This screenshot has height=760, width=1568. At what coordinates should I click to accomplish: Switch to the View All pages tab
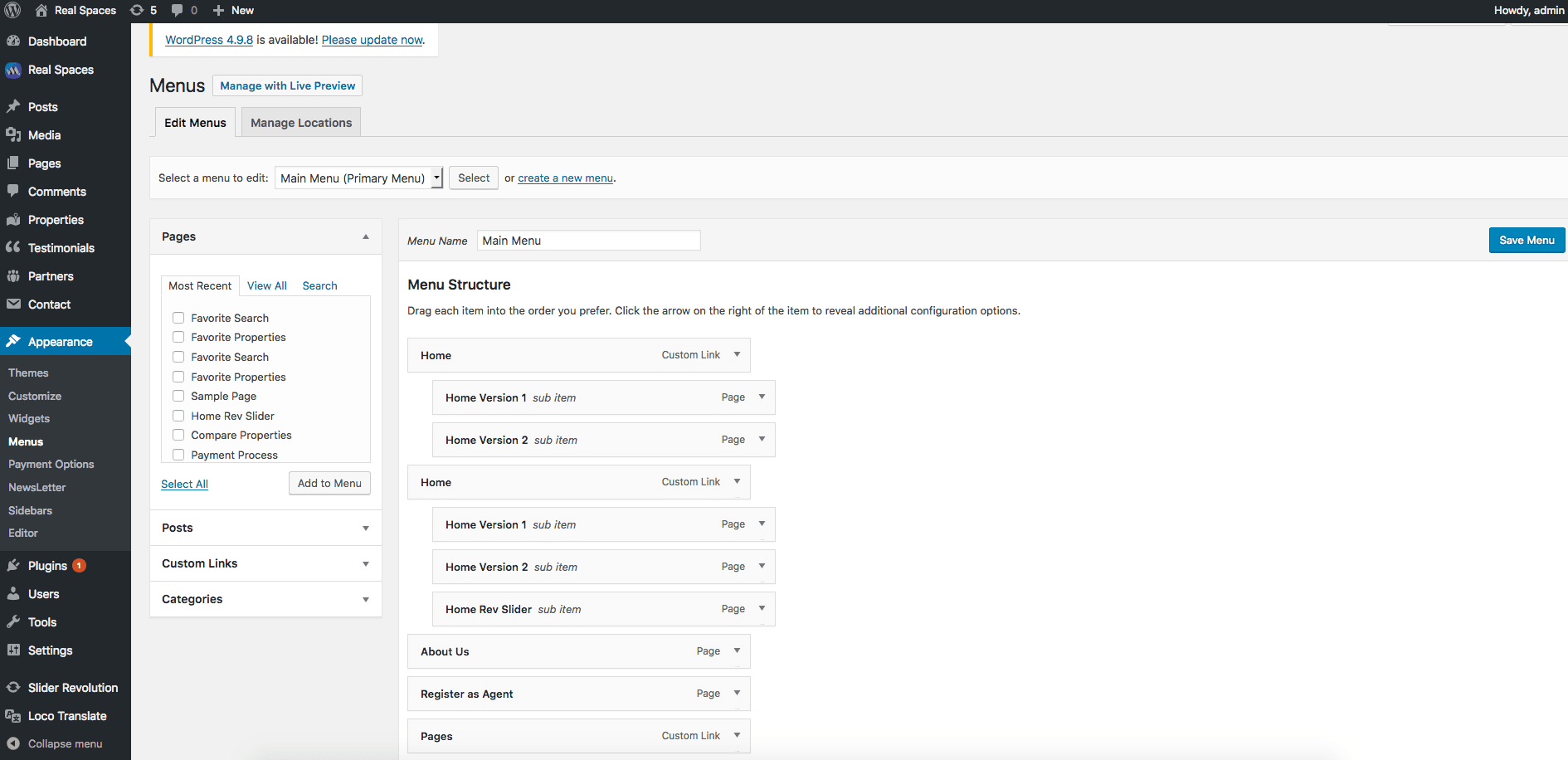[x=267, y=285]
